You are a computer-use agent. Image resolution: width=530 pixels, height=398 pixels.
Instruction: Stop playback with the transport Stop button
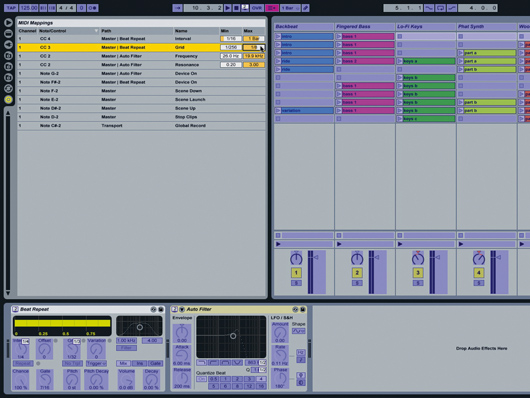pyautogui.click(x=236, y=8)
